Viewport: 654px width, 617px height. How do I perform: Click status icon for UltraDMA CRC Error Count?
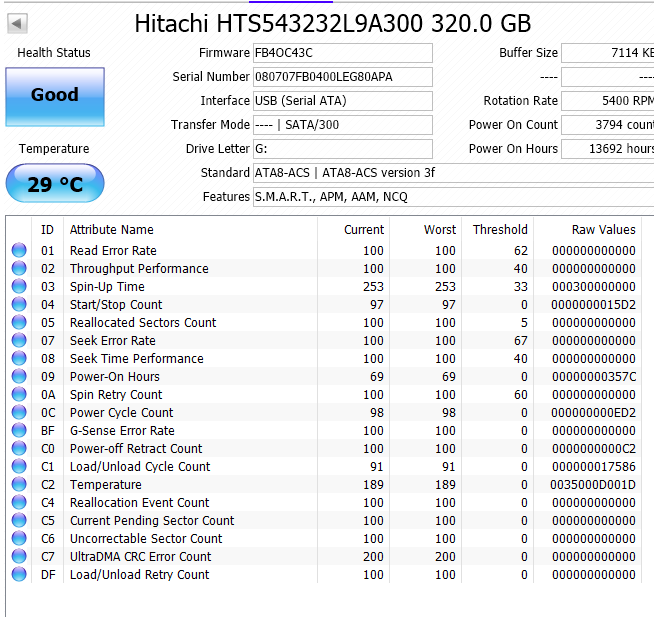tap(19, 556)
